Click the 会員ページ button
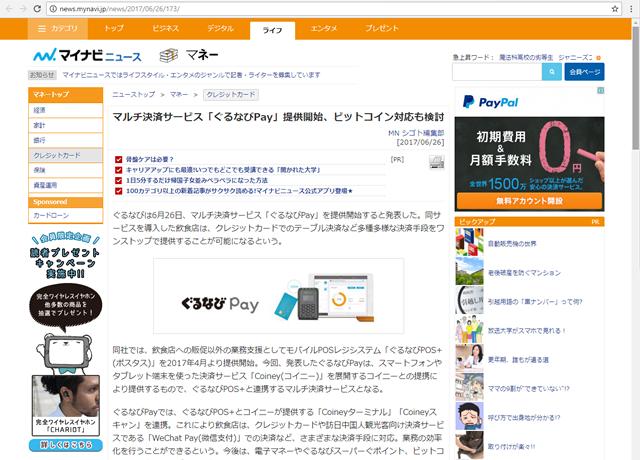The image size is (640, 460). pyautogui.click(x=585, y=72)
